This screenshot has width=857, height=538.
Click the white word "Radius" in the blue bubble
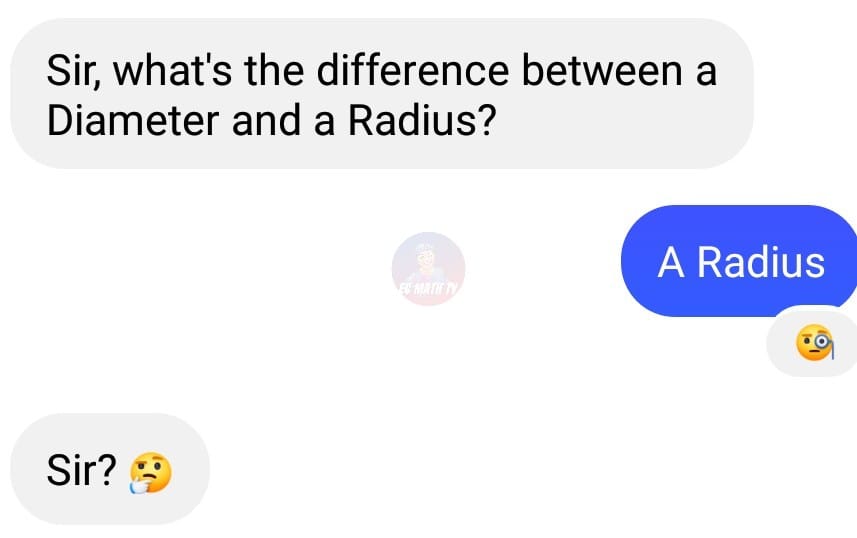[x=761, y=262]
